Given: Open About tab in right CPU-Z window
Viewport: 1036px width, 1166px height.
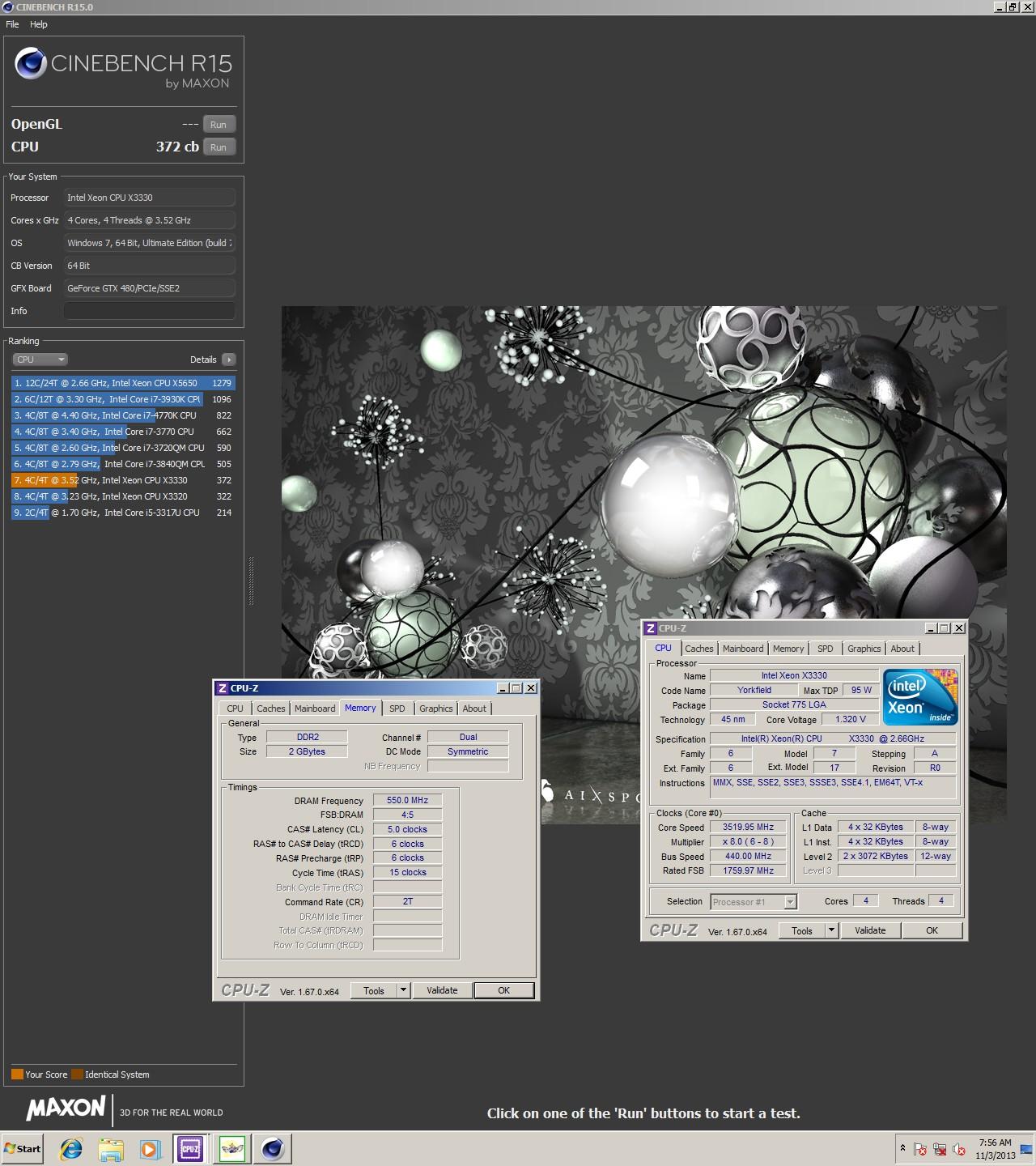Looking at the screenshot, I should tap(902, 649).
